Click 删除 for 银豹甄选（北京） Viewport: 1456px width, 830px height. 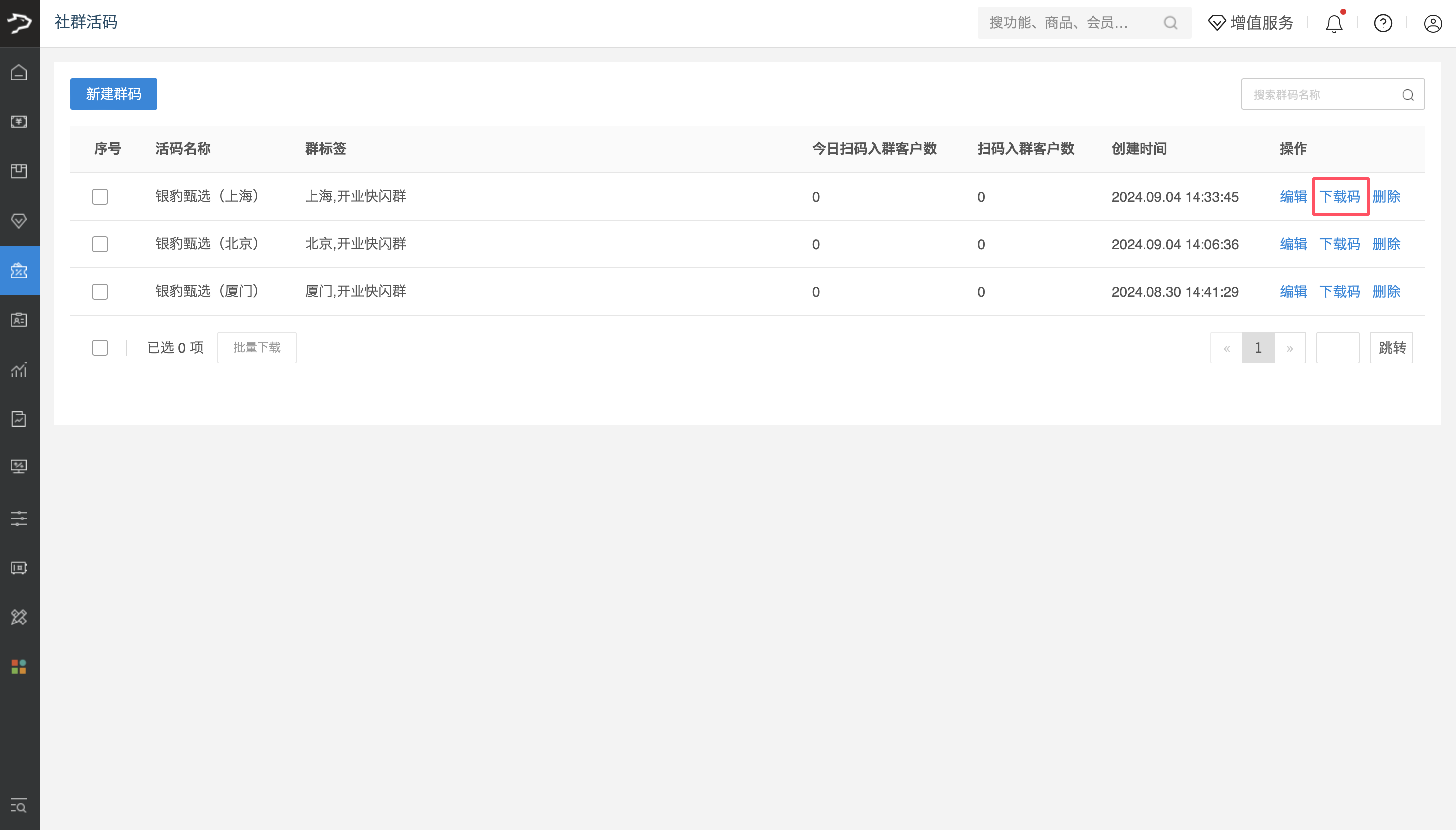(1386, 244)
